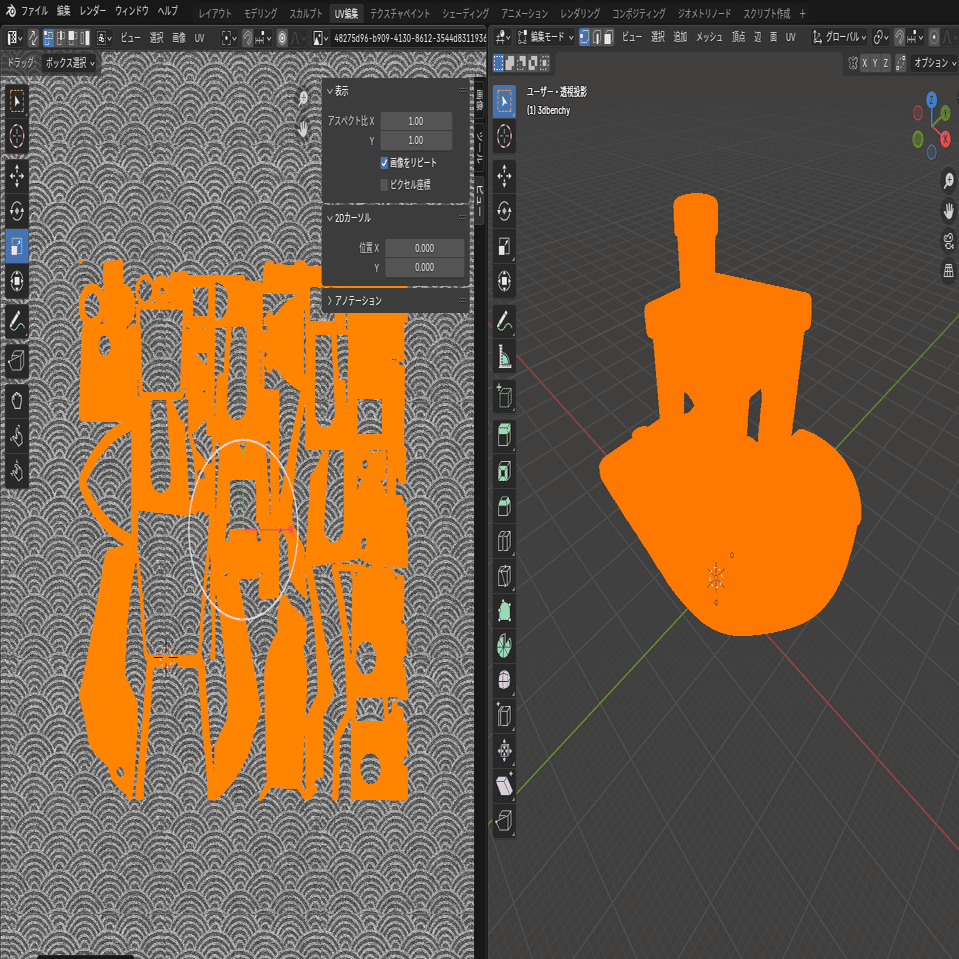Toggle snapping magnet in UV editor header
Screen dimensions: 959x959
click(x=248, y=38)
